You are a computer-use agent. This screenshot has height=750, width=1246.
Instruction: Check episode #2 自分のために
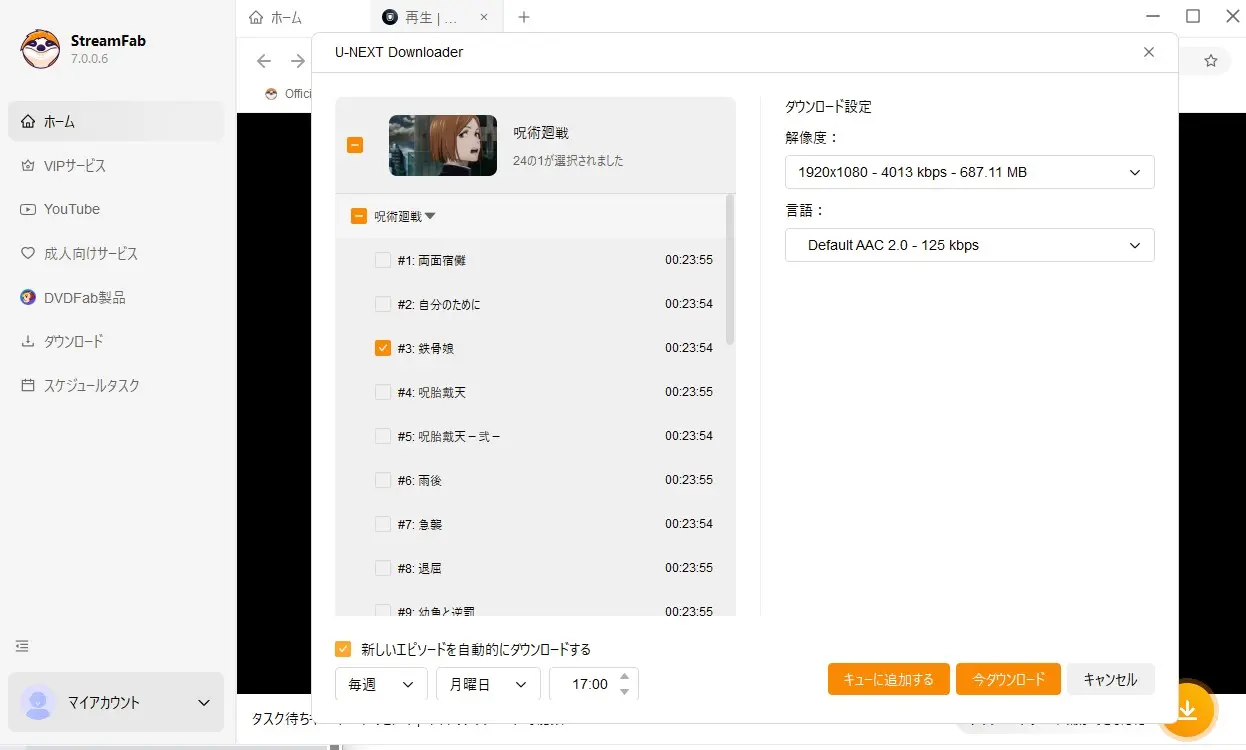point(383,304)
